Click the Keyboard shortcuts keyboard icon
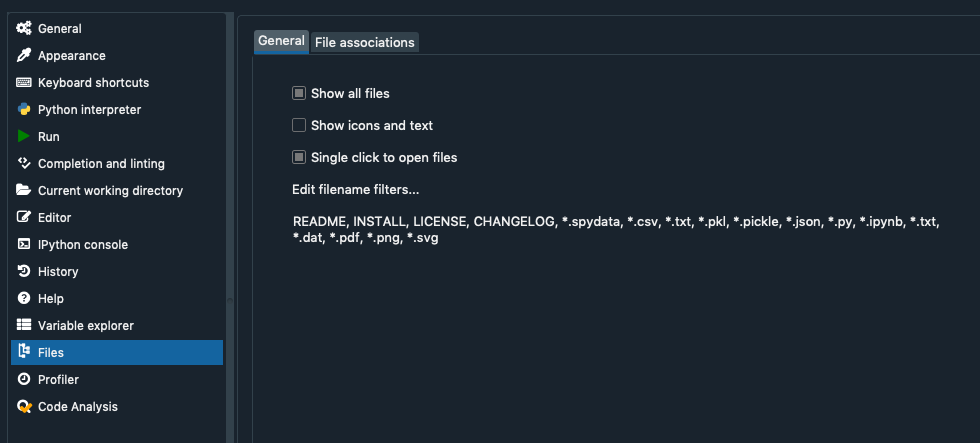 (x=24, y=83)
